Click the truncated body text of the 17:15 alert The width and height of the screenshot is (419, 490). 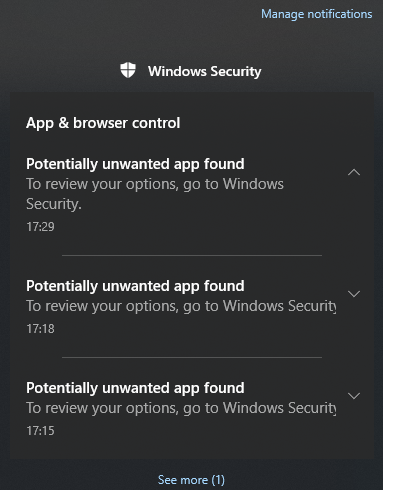[181, 408]
